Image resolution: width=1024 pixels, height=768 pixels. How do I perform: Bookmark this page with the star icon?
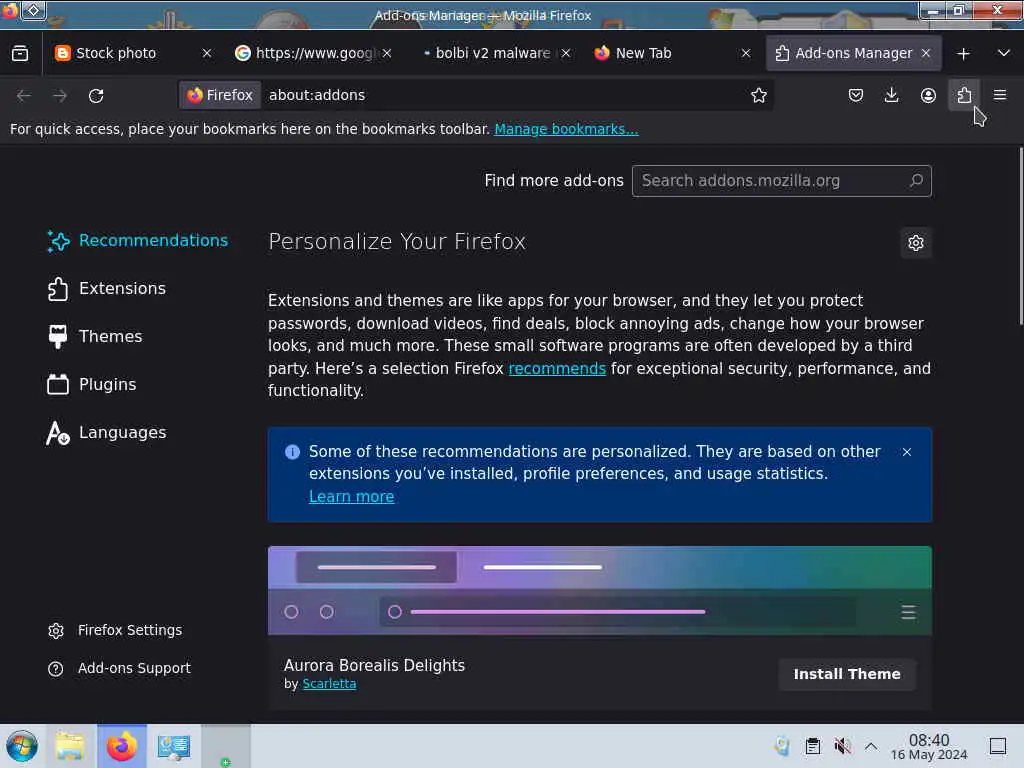pyautogui.click(x=758, y=95)
